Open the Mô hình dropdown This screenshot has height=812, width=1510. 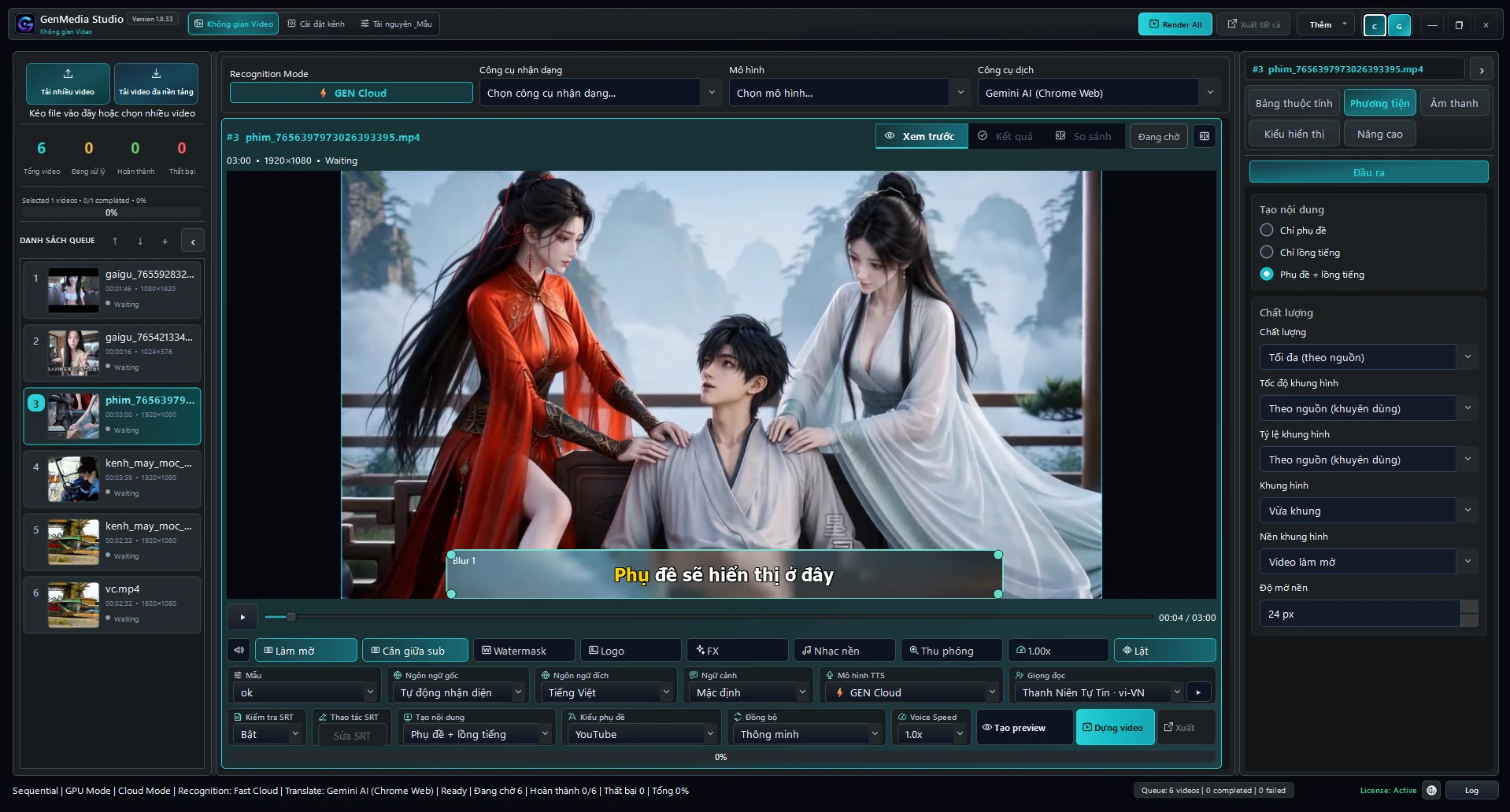[849, 93]
